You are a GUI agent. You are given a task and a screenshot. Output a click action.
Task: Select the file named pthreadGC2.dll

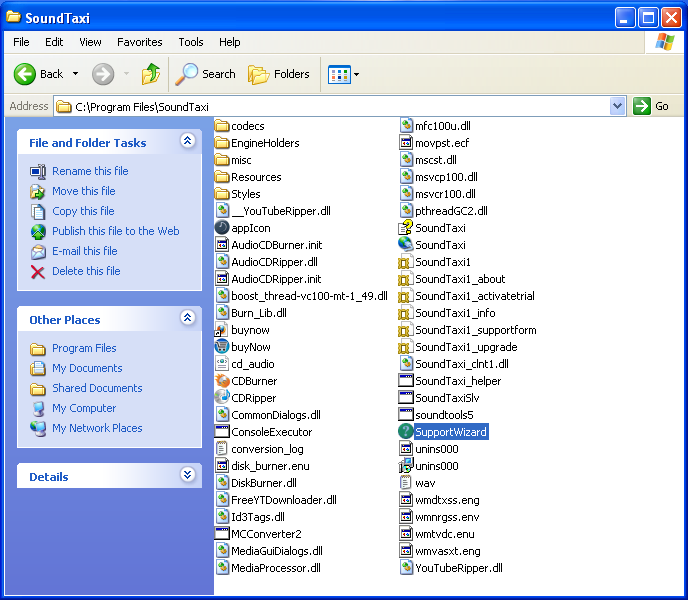452,211
